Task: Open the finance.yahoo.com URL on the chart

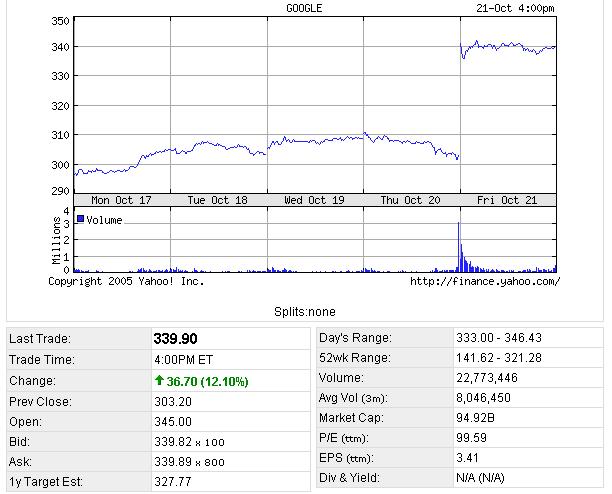Action: (x=484, y=282)
